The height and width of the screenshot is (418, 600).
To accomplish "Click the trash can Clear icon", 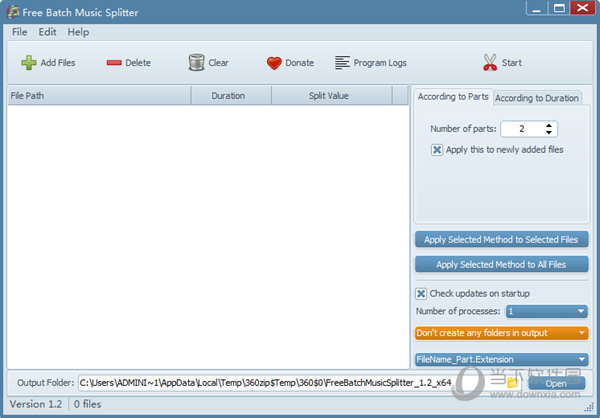I will [x=196, y=62].
